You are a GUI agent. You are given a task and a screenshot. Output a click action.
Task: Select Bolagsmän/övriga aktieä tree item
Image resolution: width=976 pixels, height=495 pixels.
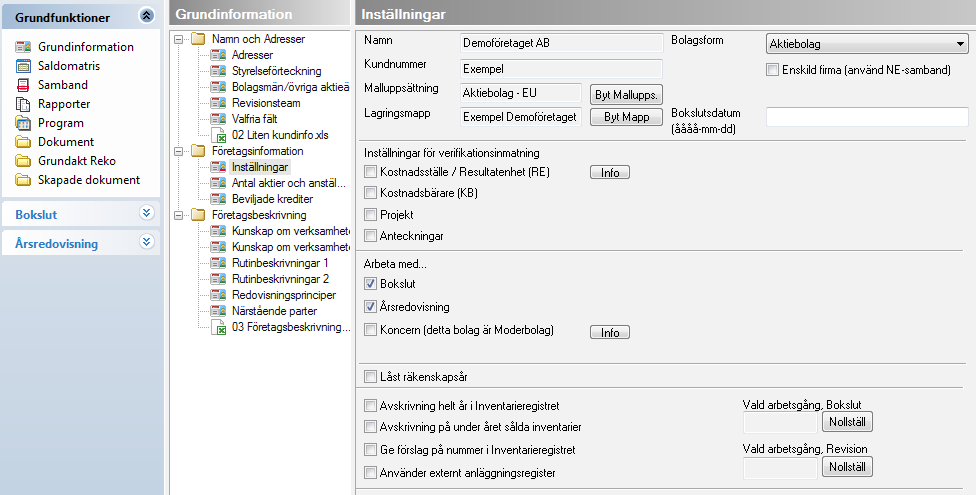tap(290, 87)
